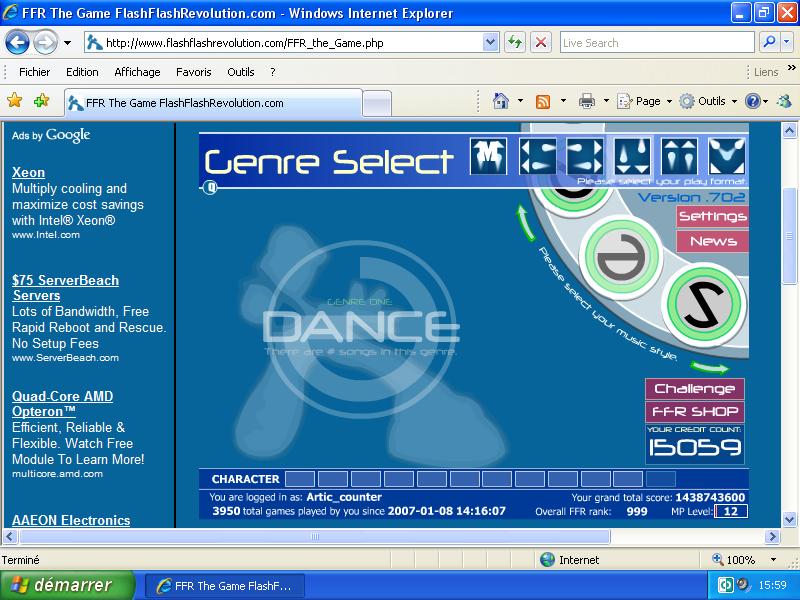Click the Help question mark icon
The image size is (800, 600).
tap(753, 101)
